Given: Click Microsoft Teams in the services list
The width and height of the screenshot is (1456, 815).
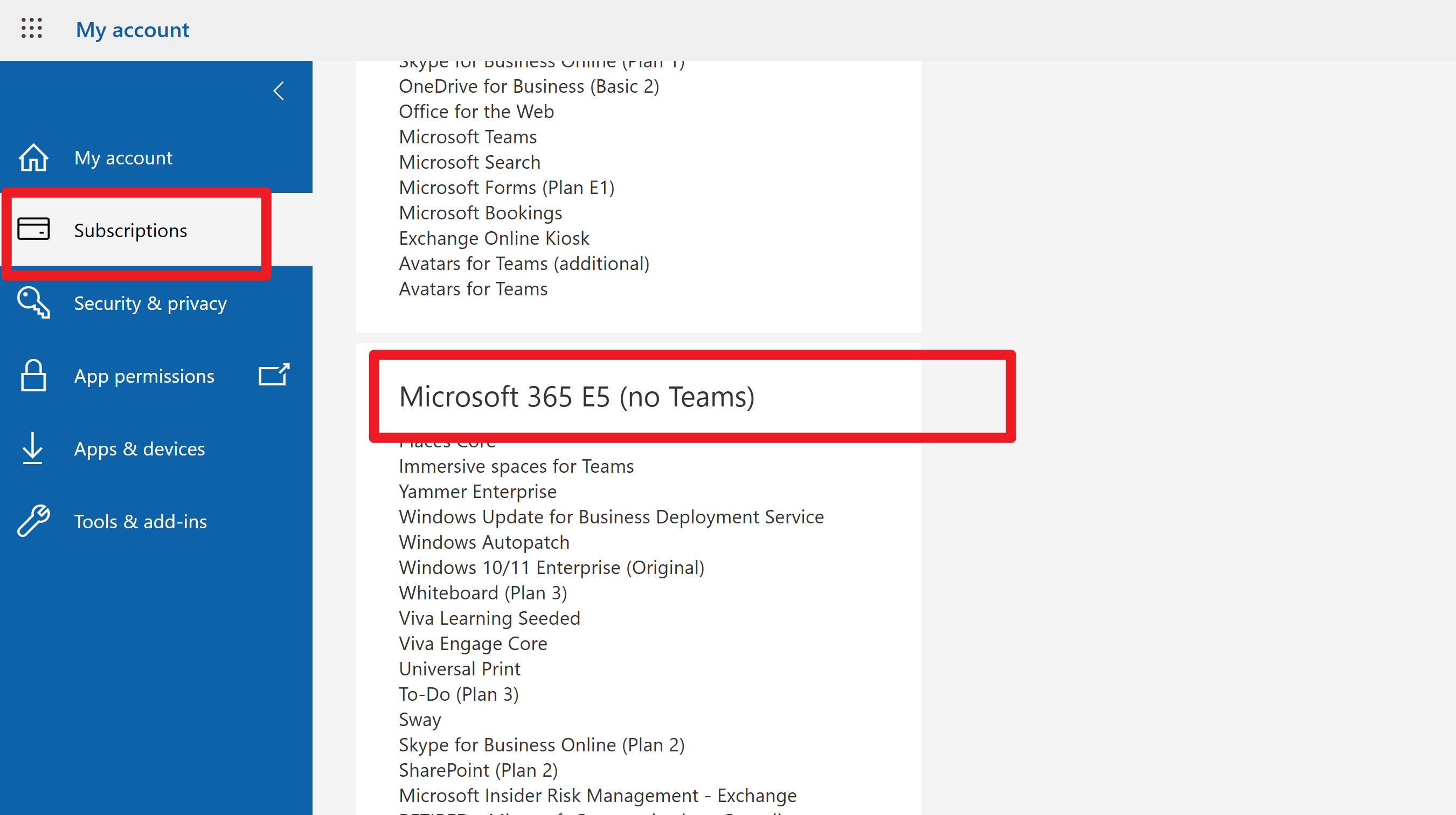Looking at the screenshot, I should (x=468, y=137).
